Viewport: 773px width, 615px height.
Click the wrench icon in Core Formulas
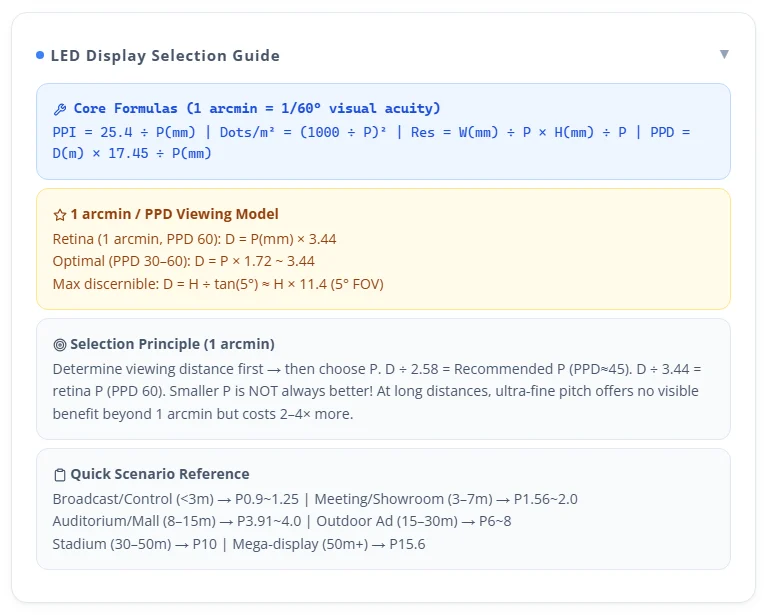point(60,109)
